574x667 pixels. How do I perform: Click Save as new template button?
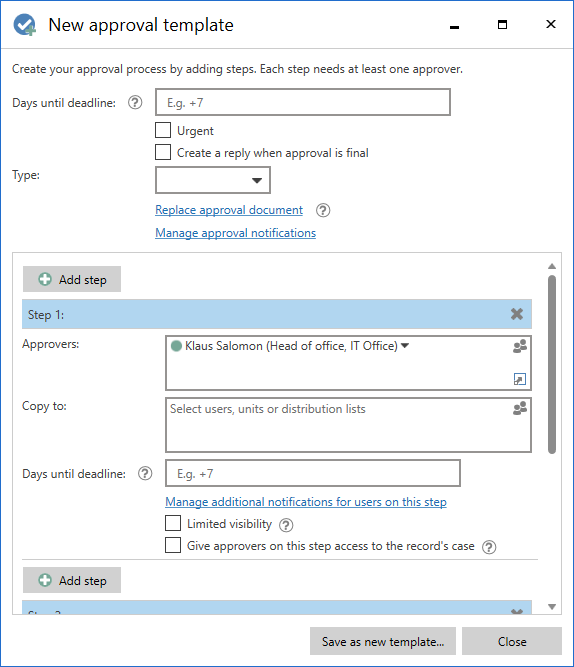(383, 641)
